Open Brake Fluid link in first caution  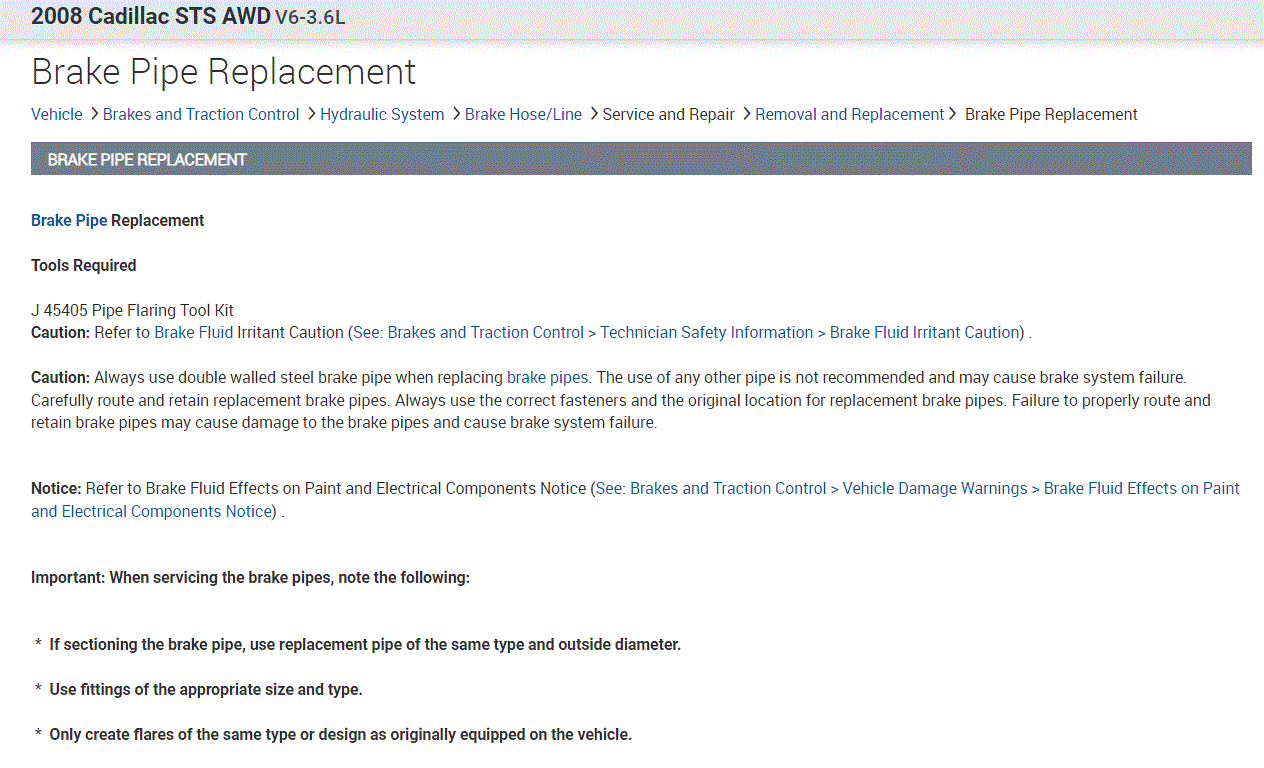193,332
